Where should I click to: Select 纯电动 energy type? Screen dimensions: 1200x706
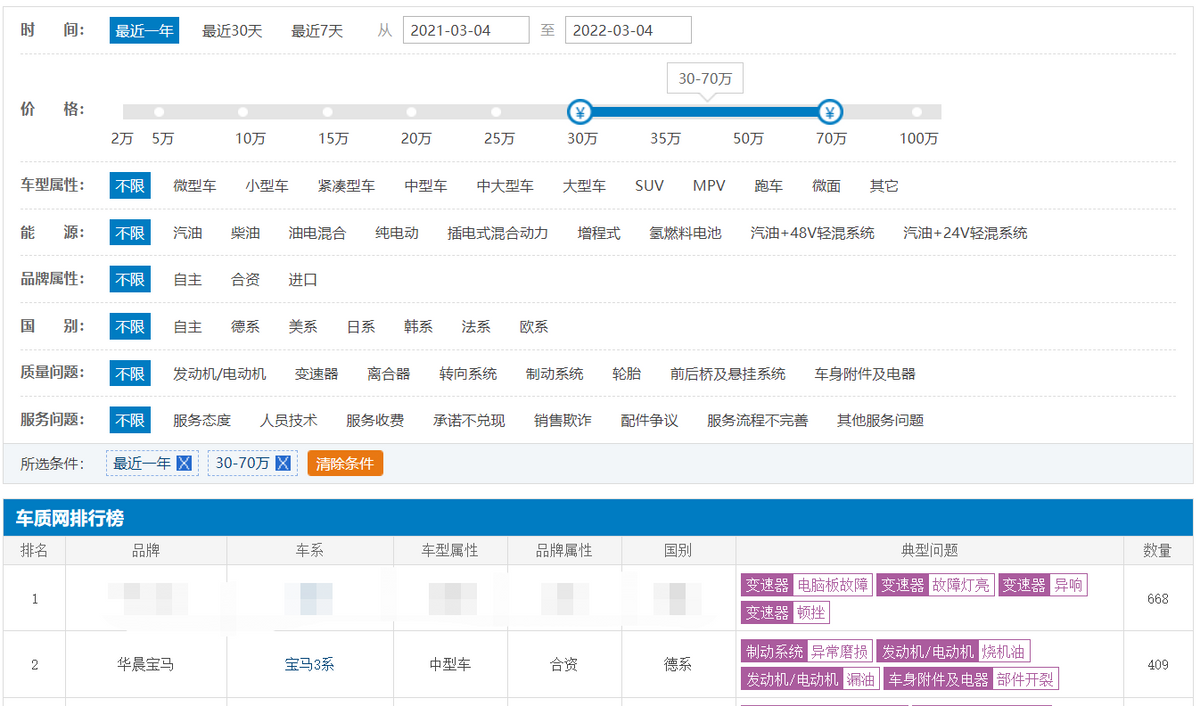(397, 233)
